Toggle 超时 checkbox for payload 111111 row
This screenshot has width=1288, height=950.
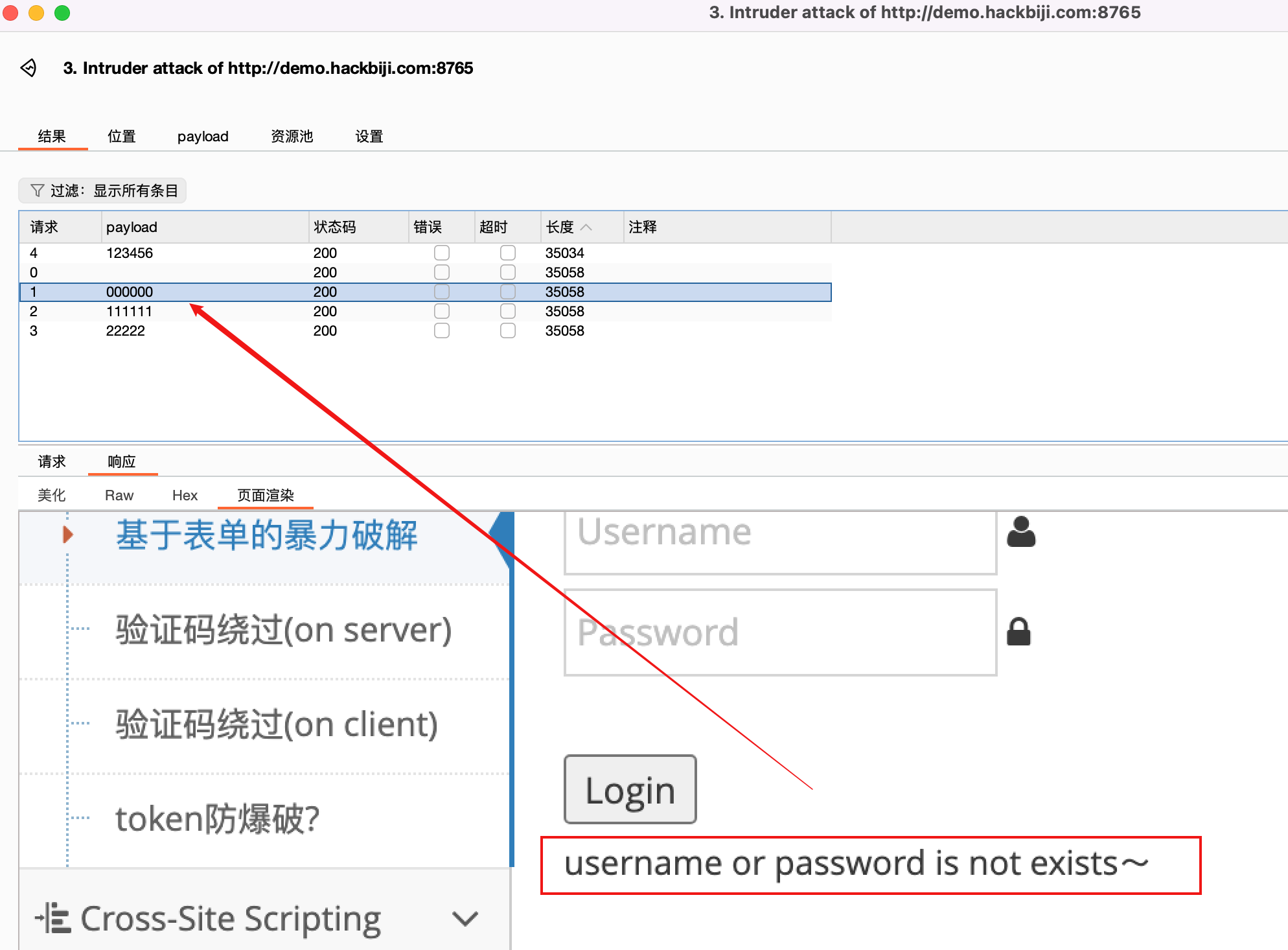508,311
